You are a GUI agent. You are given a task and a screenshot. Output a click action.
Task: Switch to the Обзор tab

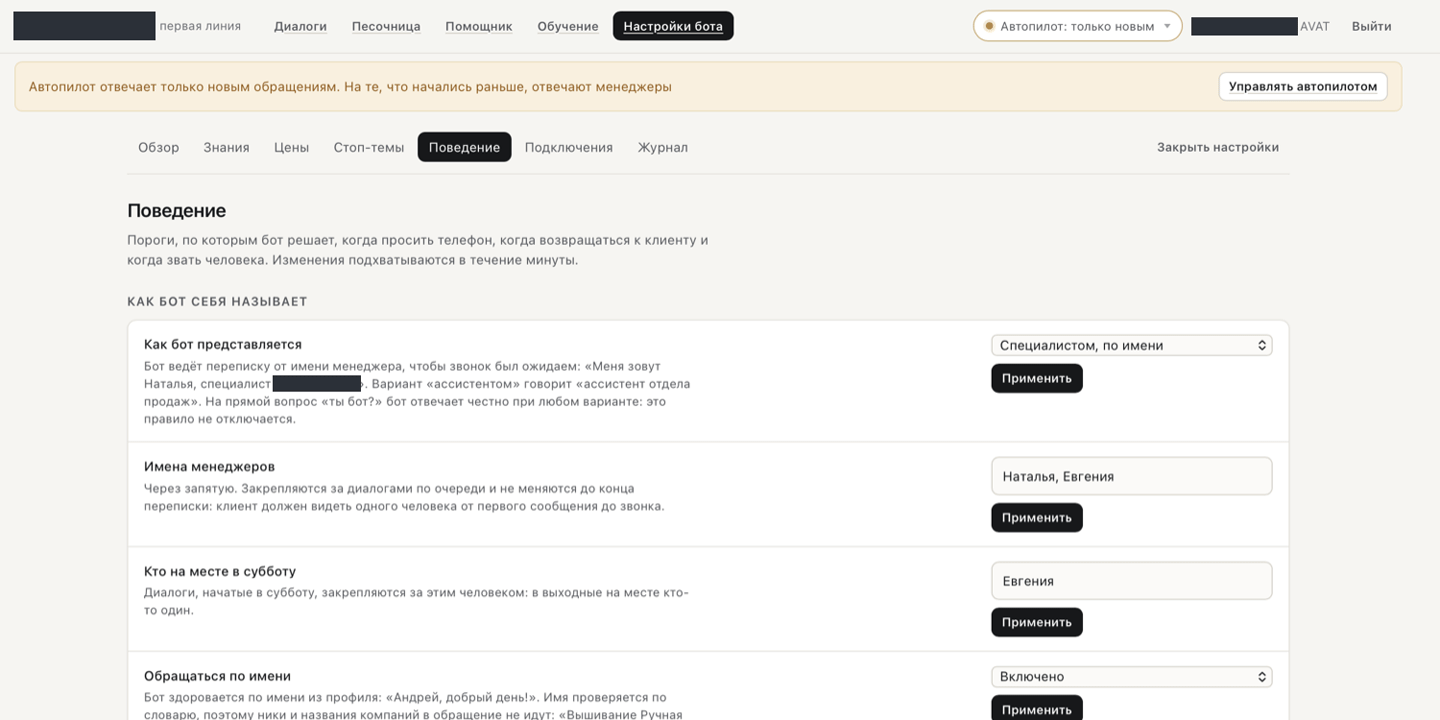click(158, 147)
